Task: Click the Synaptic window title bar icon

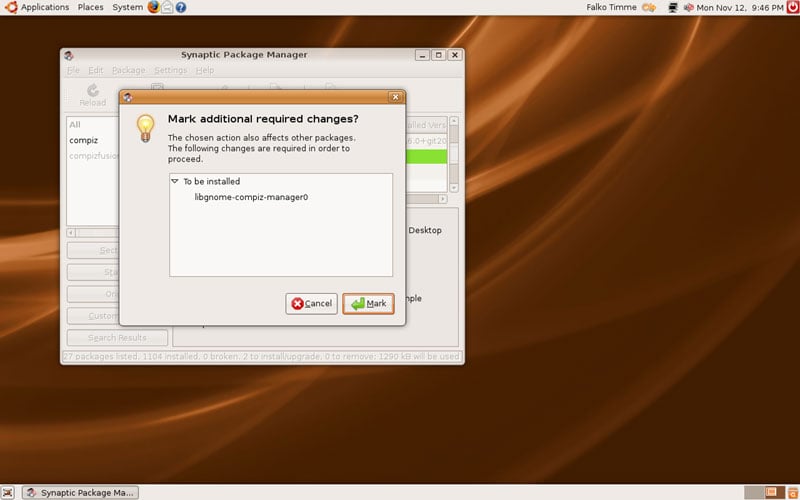Action: pos(69,55)
